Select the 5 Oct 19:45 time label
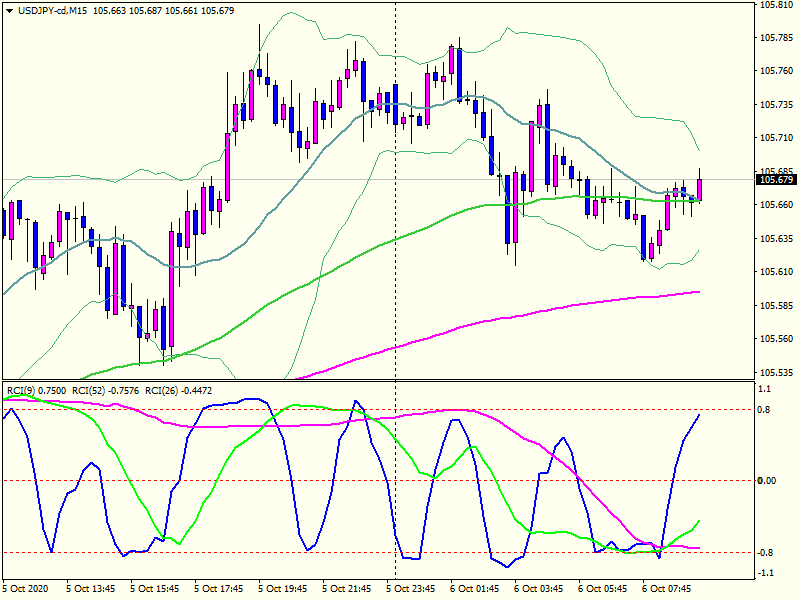The height and width of the screenshot is (600, 800). (282, 588)
